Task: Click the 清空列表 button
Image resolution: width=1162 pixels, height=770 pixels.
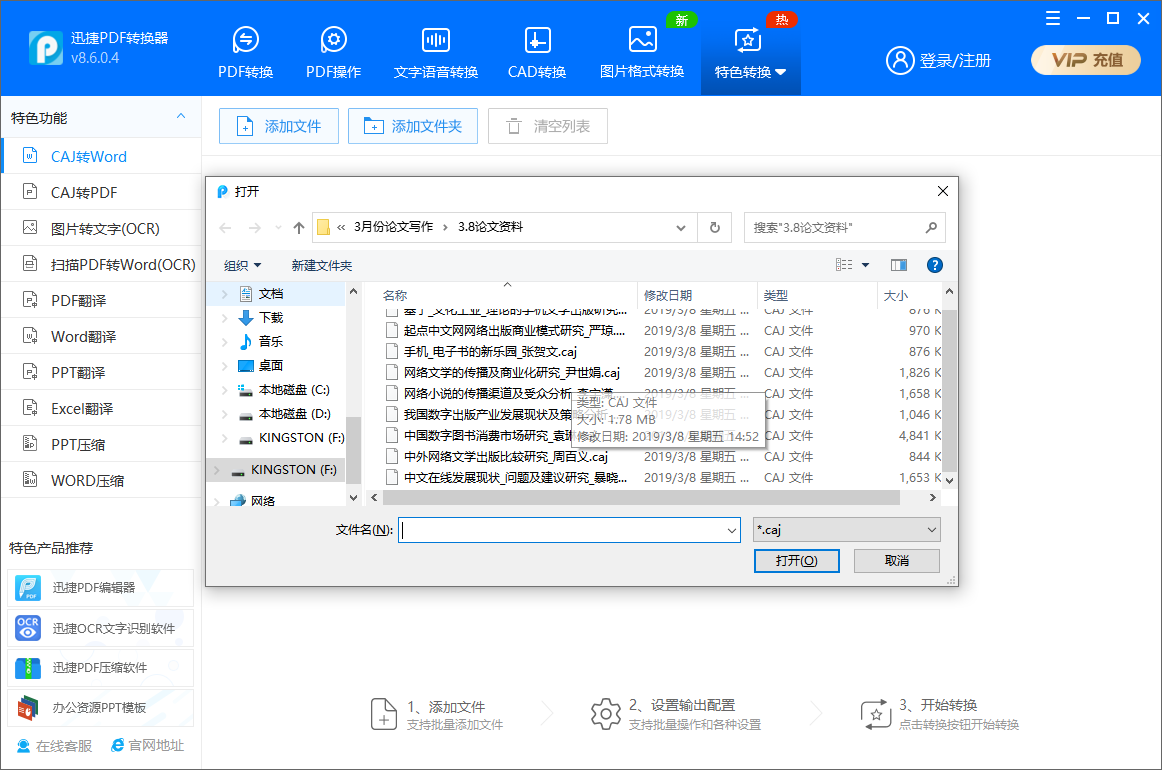Action: coord(548,126)
